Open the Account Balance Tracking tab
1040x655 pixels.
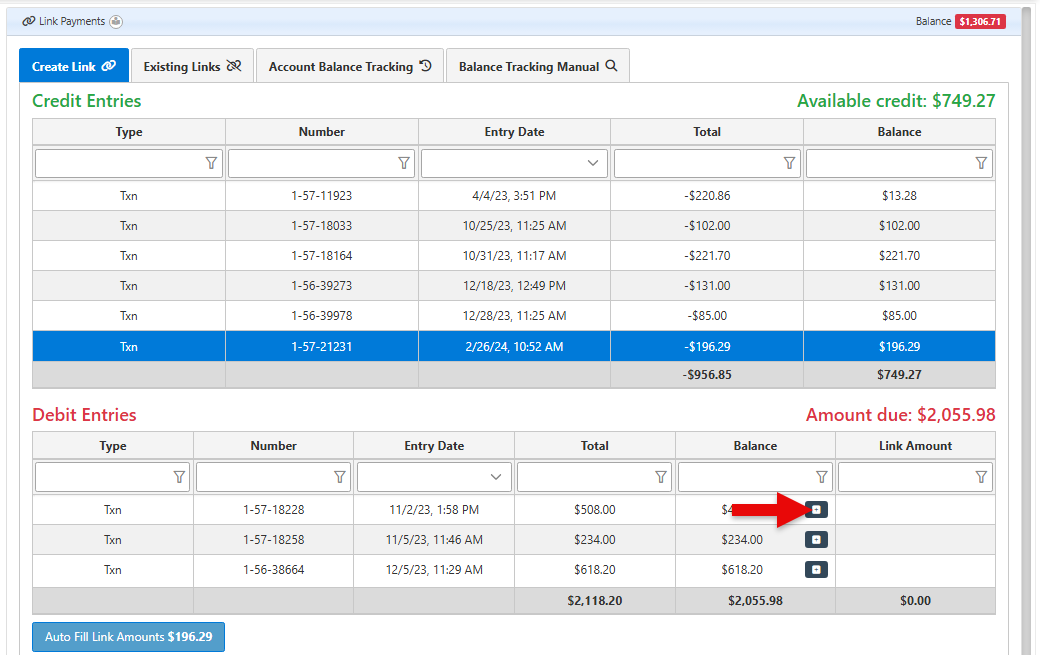pos(349,67)
